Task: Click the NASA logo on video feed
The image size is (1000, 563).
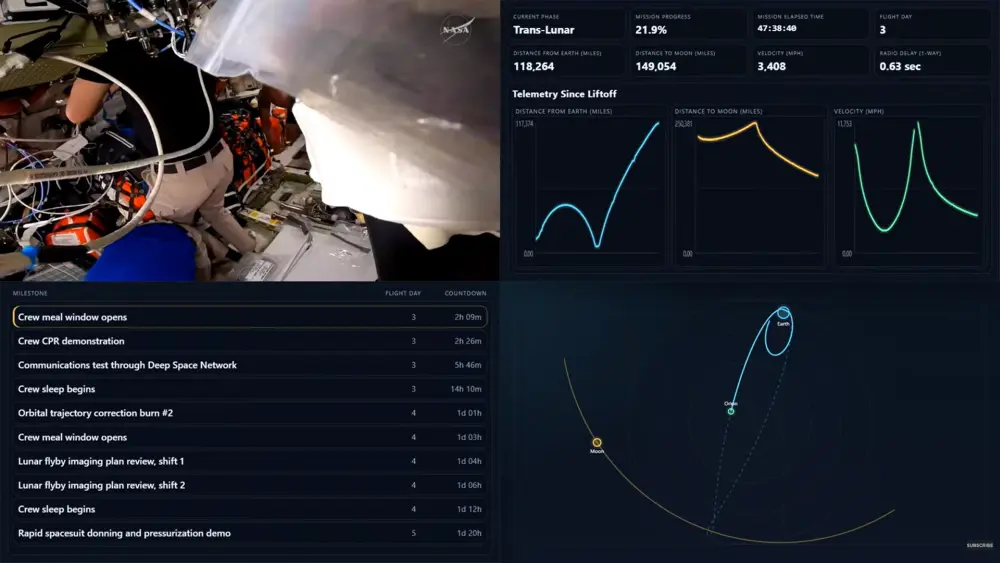Action: coord(458,29)
